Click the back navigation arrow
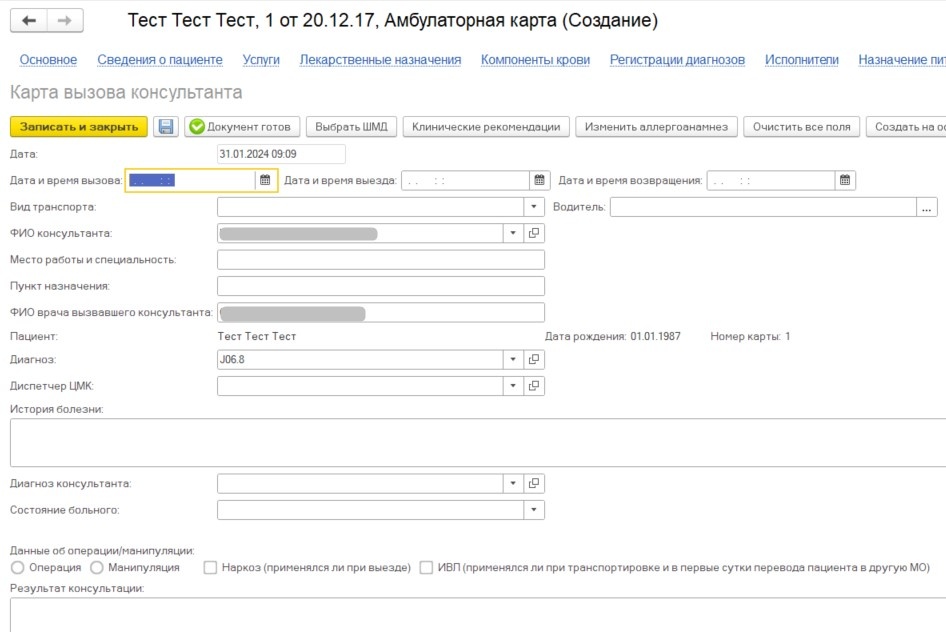This screenshot has width=946, height=632. [29, 21]
